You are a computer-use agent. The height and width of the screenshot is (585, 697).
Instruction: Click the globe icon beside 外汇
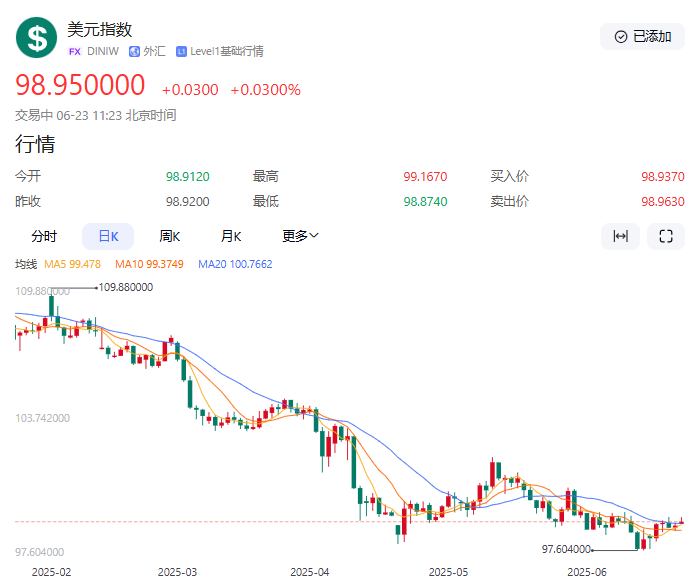134,52
